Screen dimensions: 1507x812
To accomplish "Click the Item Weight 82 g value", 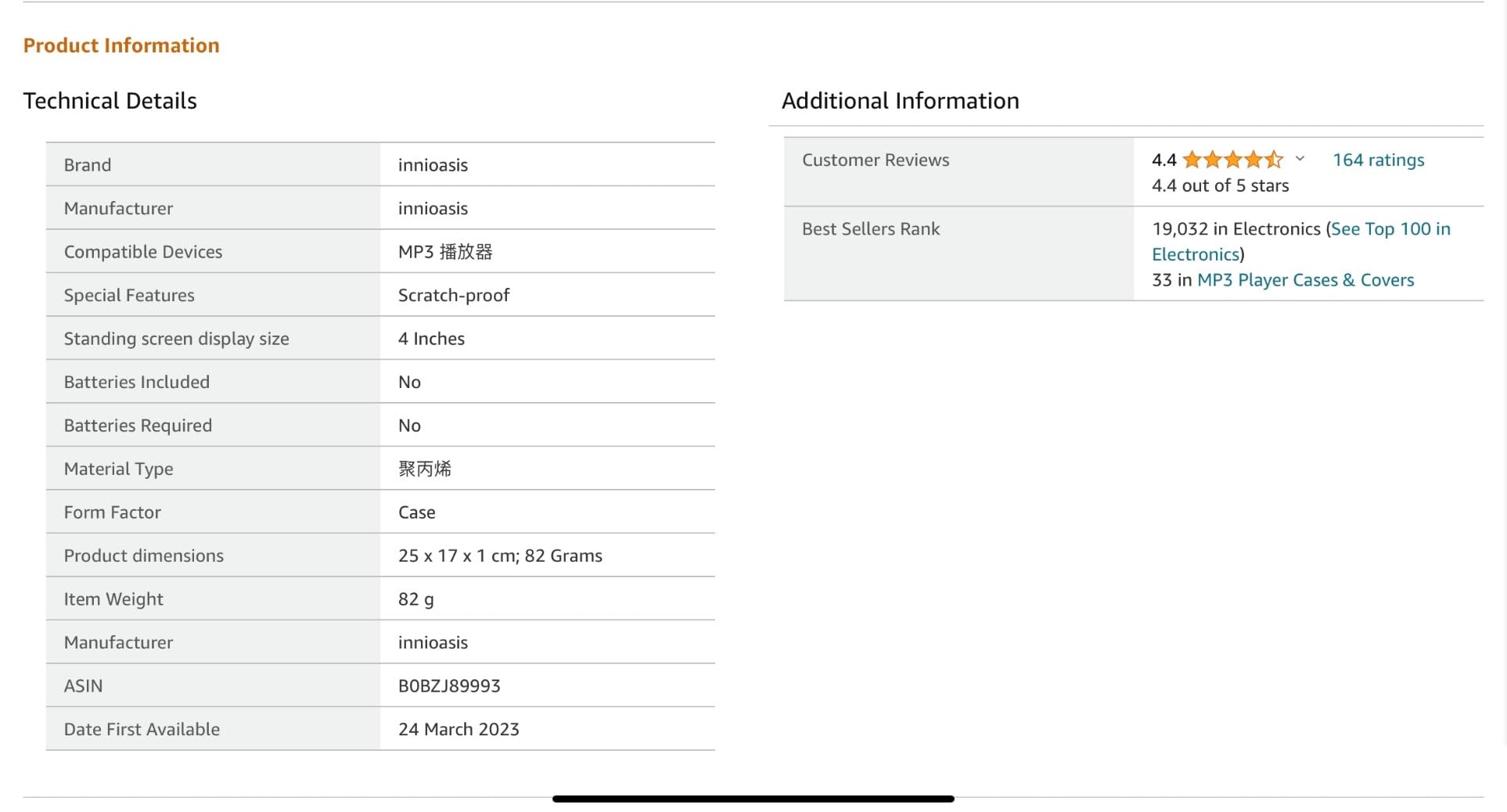I will (415, 599).
